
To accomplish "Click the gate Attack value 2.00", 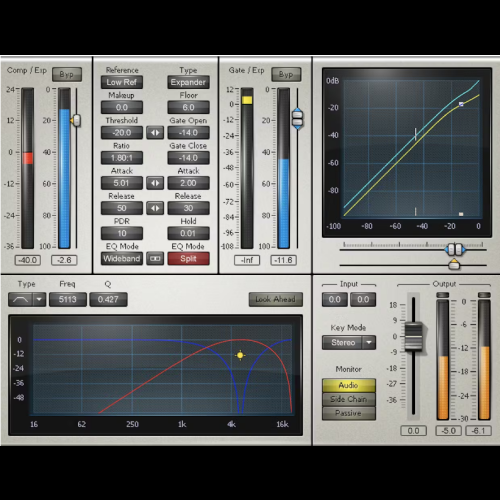I will (188, 183).
